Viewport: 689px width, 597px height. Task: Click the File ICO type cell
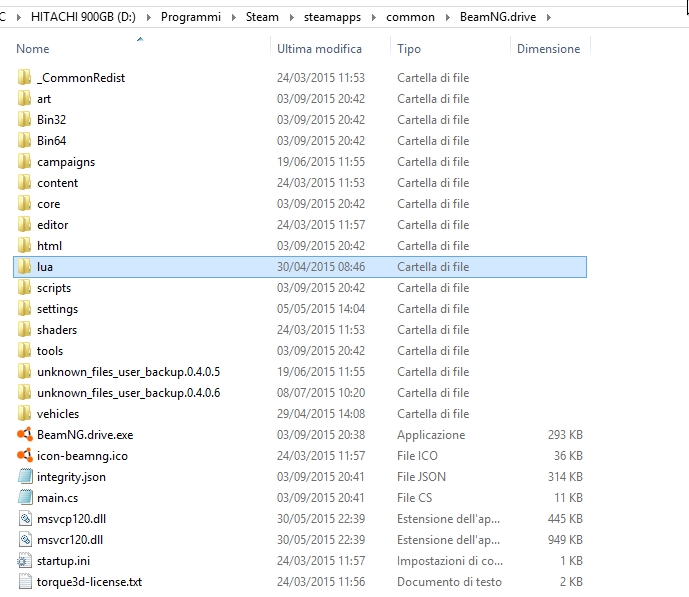(417, 456)
